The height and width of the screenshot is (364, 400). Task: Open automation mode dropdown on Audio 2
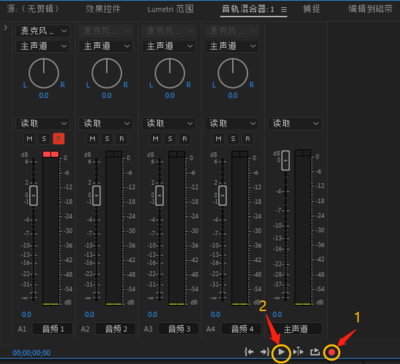106,124
